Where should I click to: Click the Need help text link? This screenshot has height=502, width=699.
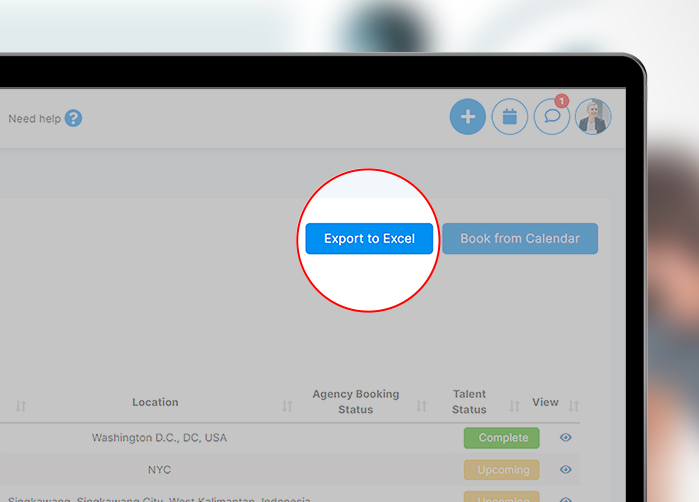point(34,118)
